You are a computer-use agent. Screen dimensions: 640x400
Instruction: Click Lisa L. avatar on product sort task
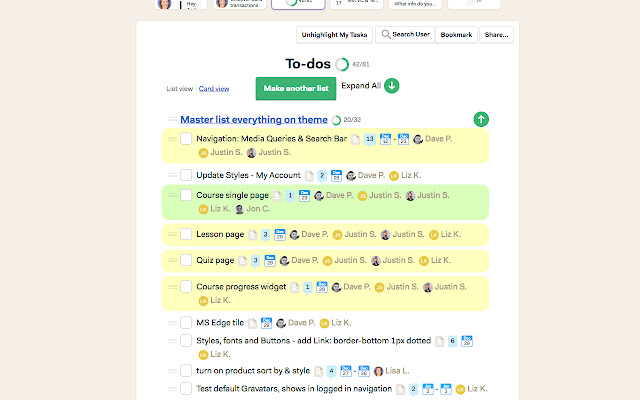pyautogui.click(x=379, y=371)
